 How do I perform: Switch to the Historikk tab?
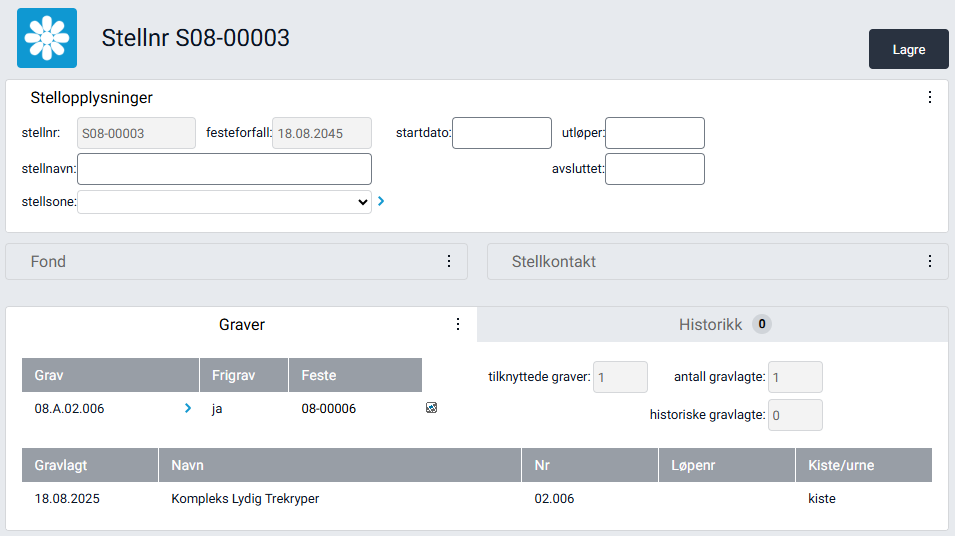[x=711, y=324]
